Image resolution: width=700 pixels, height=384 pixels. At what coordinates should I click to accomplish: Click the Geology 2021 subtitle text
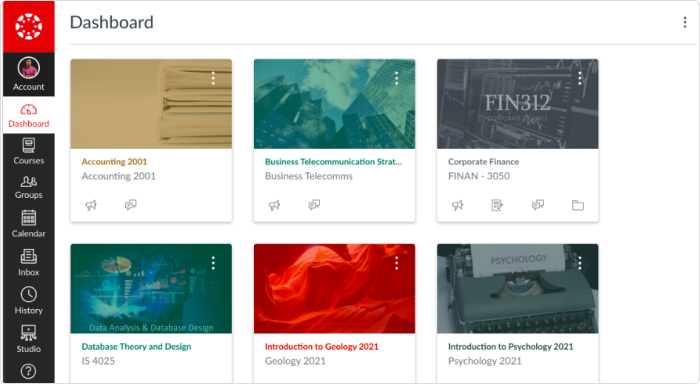(x=296, y=361)
